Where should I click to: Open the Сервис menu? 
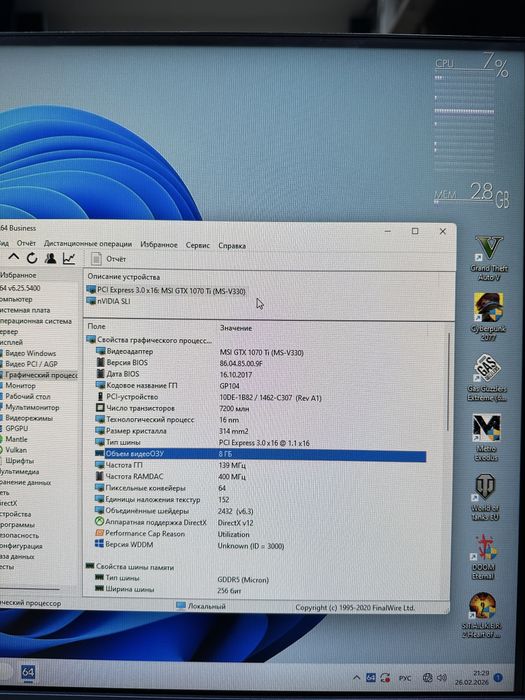coord(197,245)
